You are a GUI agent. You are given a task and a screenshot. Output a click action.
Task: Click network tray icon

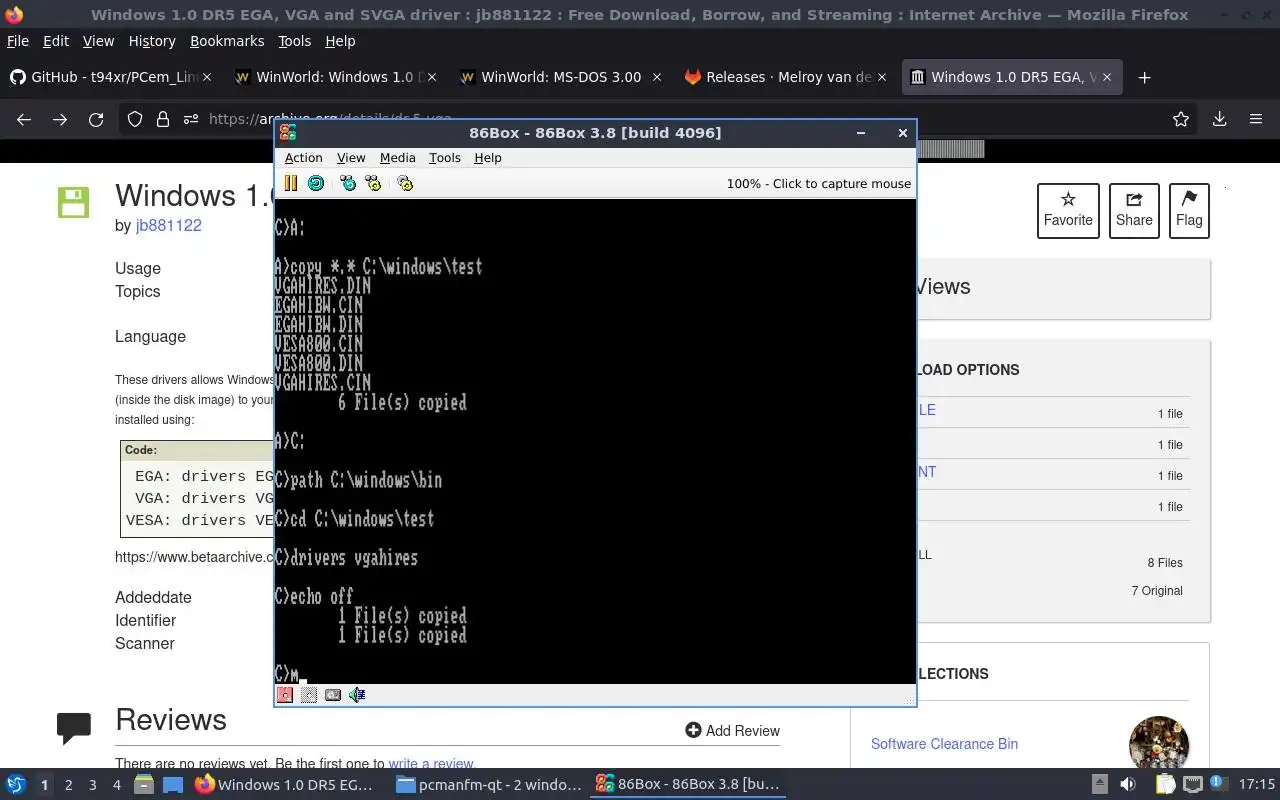click(1193, 785)
